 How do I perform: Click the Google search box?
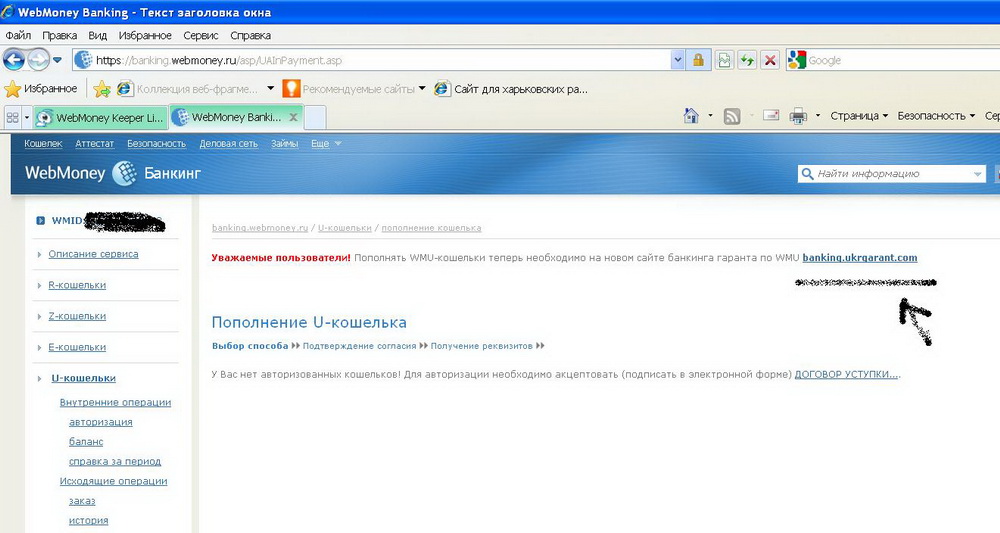click(x=902, y=61)
